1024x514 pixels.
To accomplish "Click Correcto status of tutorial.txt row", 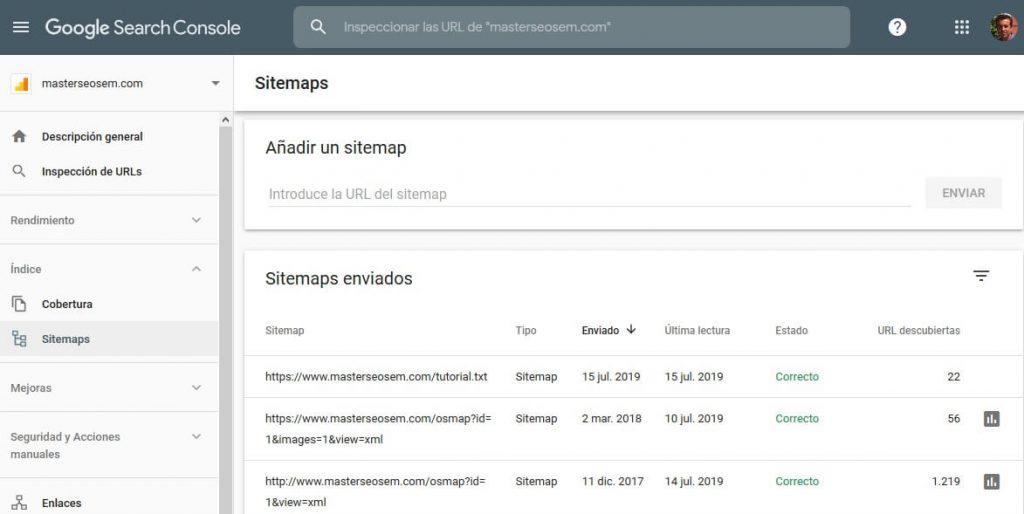I will (797, 377).
